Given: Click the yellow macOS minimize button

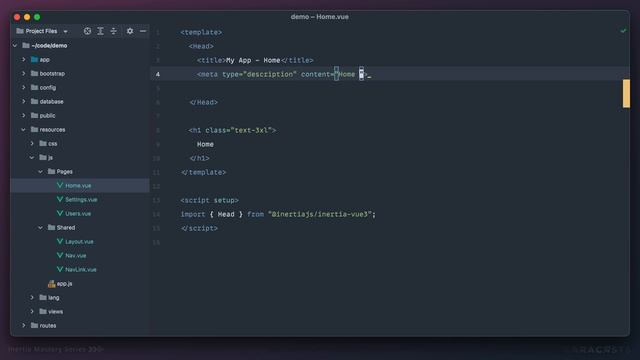Looking at the screenshot, I should coord(27,17).
